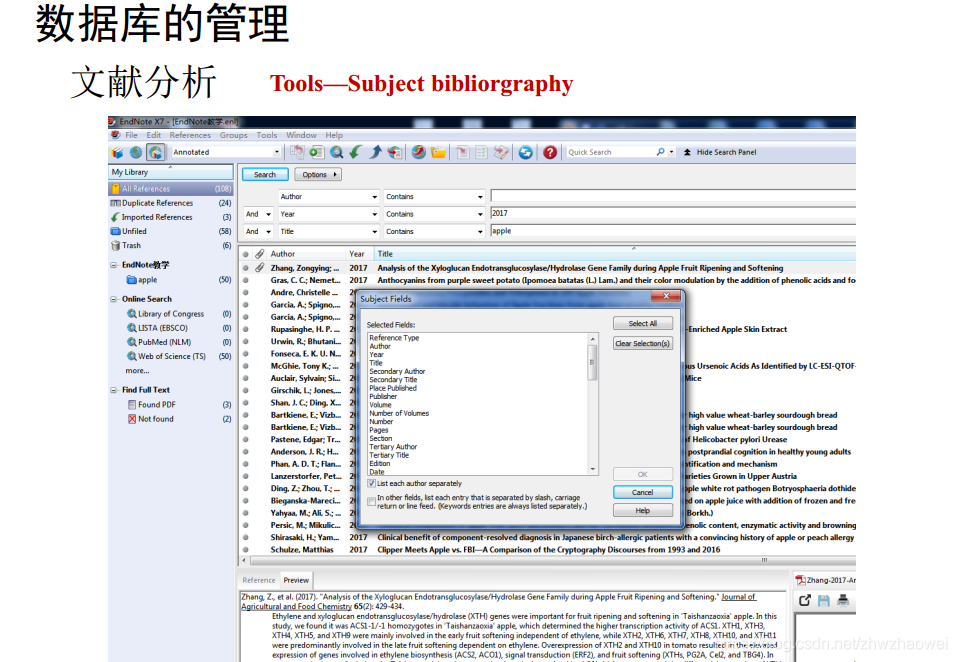
Task: Click the green Import arrow icon
Action: [x=355, y=153]
